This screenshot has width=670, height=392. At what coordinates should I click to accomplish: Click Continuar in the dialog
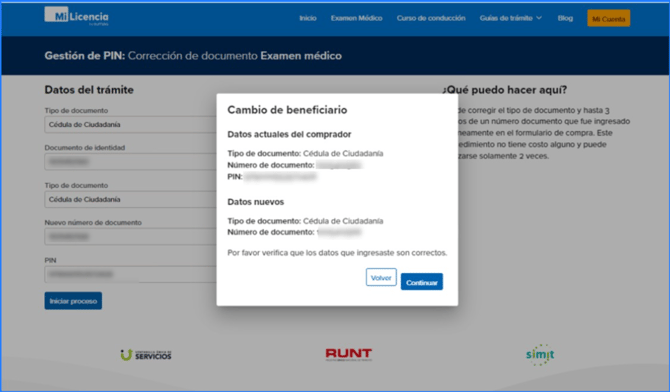point(422,282)
